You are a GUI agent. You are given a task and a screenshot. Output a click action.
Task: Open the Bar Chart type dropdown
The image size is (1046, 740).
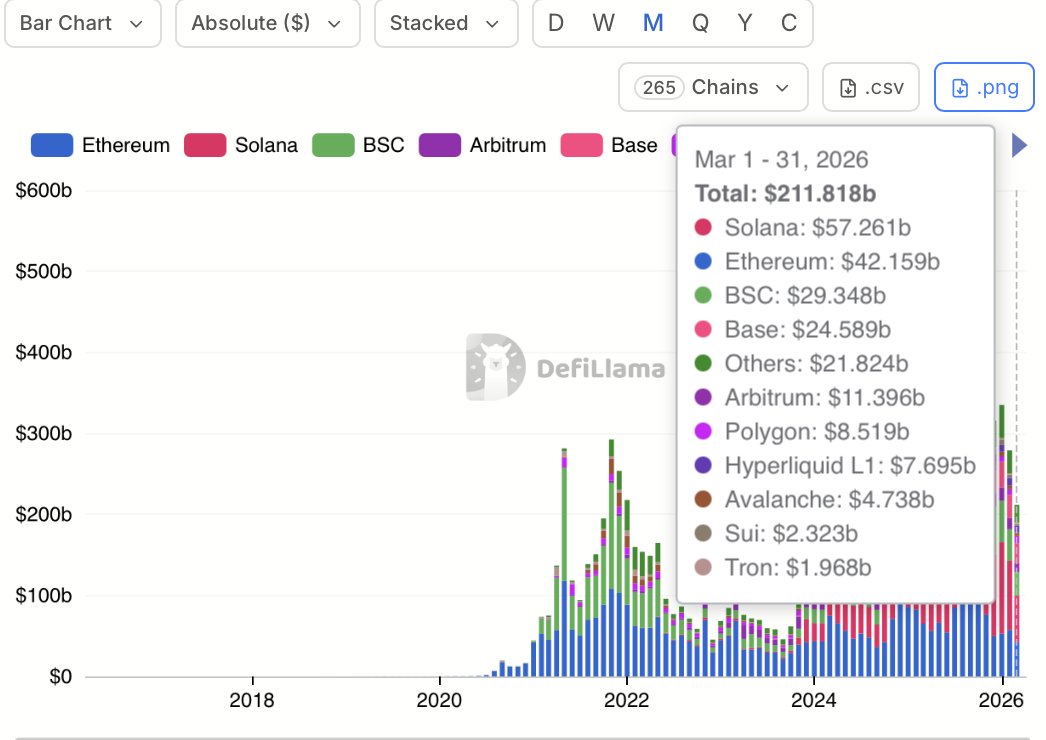point(82,23)
